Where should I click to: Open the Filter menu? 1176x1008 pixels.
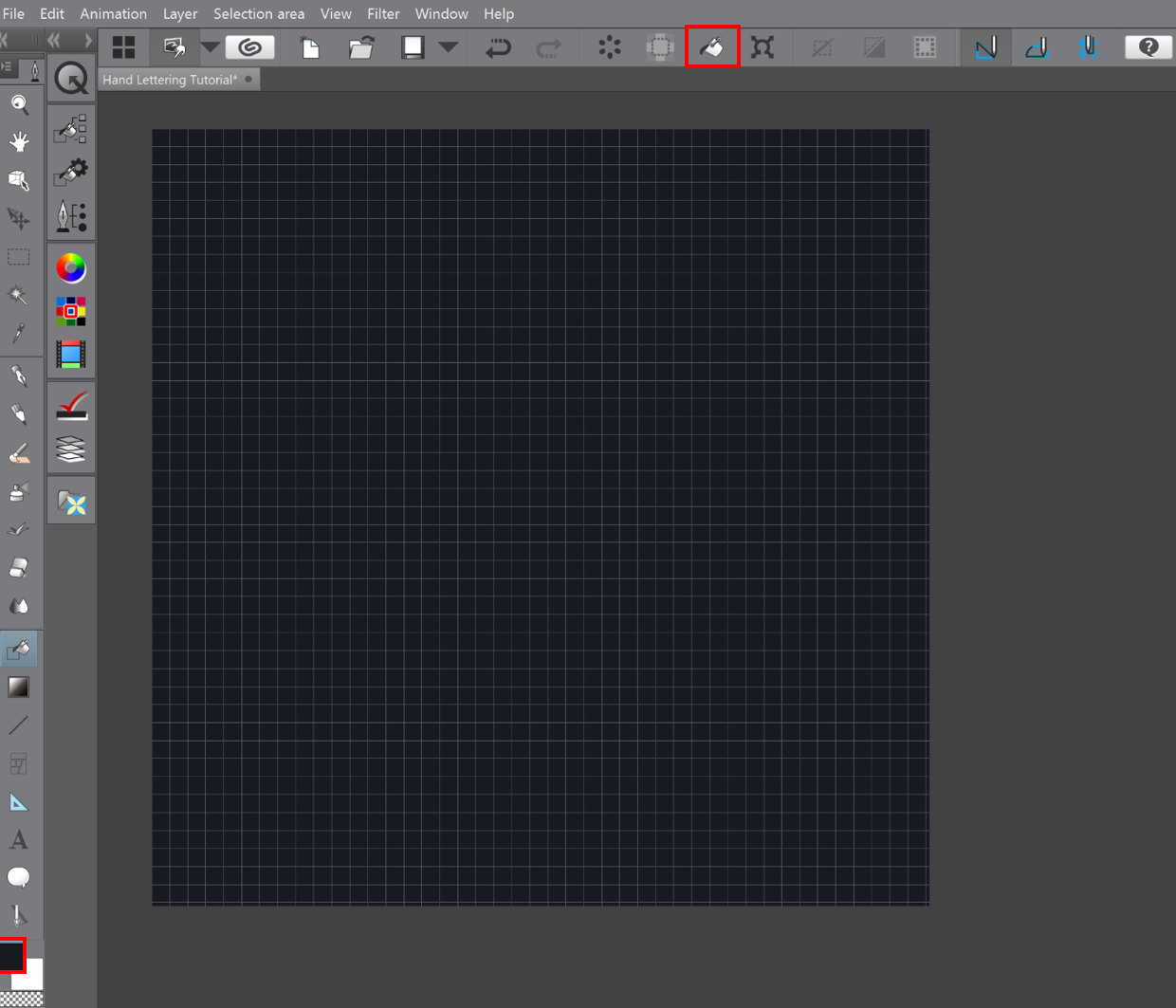click(383, 13)
